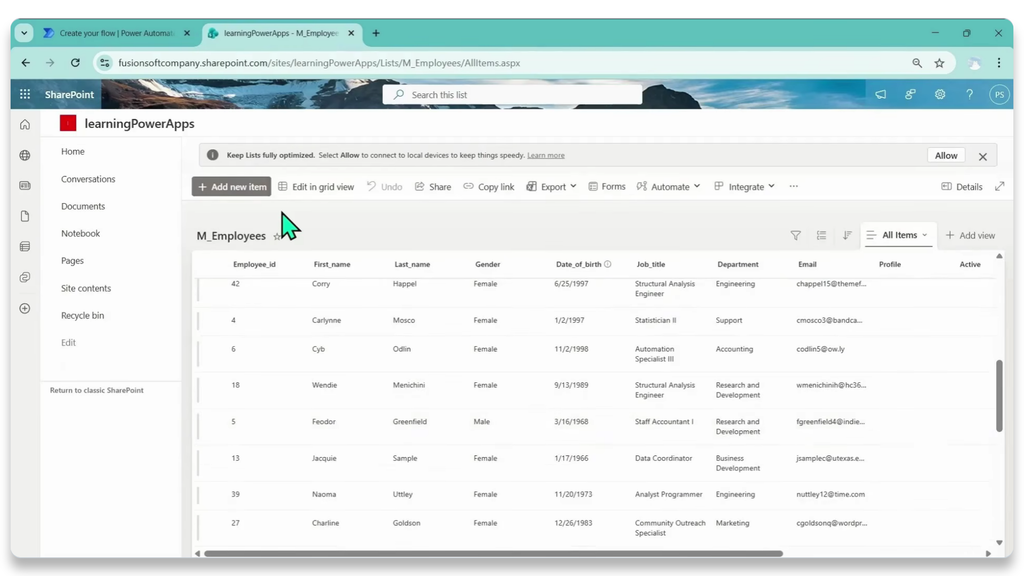Bookmark this page with the star icon

(939, 63)
